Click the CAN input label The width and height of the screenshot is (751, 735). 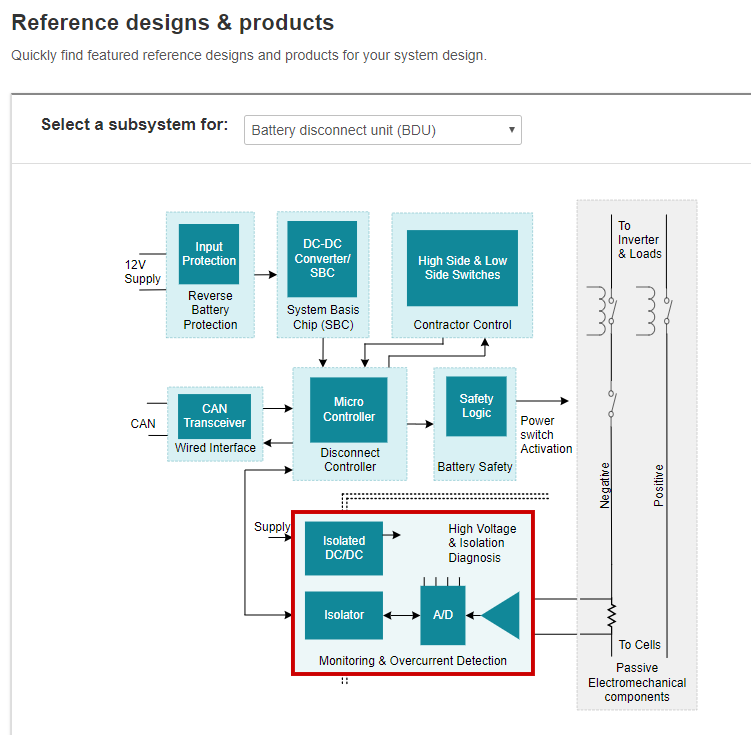tap(143, 424)
